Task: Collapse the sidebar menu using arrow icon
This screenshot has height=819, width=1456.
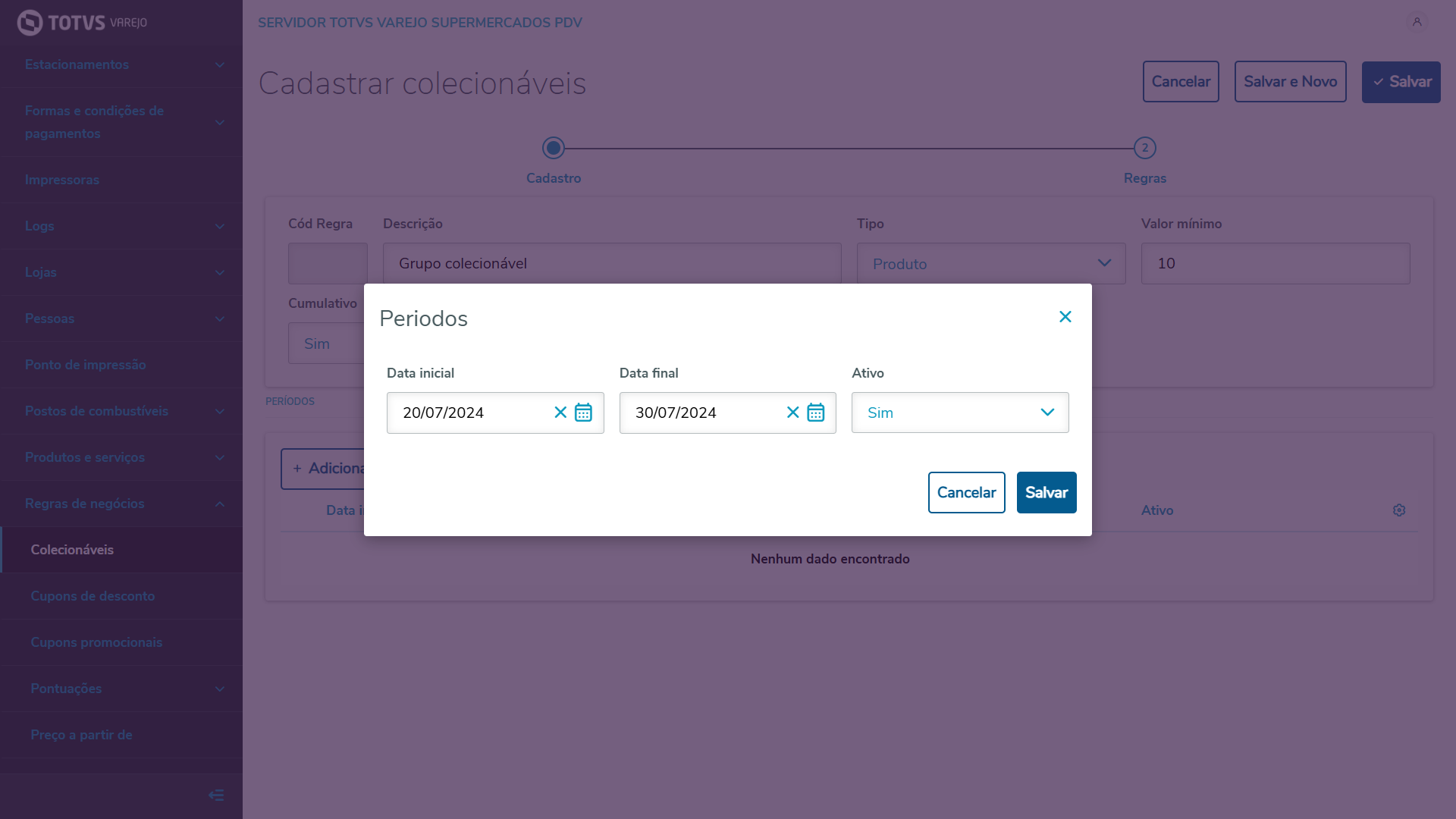Action: pyautogui.click(x=216, y=795)
